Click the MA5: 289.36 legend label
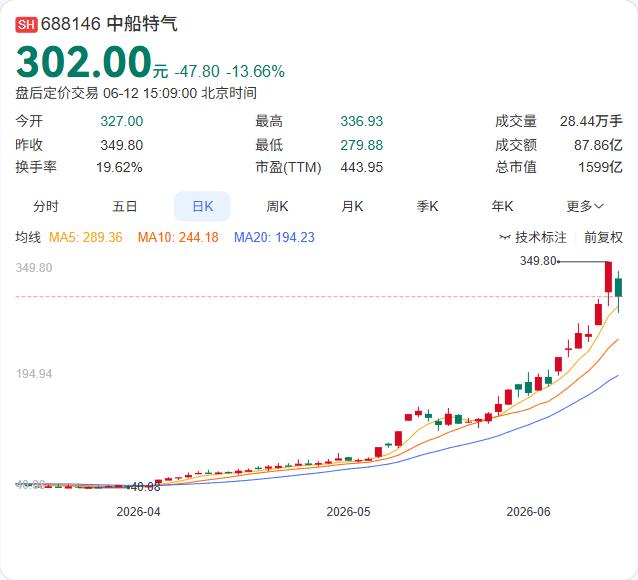This screenshot has width=638, height=580. click(85, 237)
